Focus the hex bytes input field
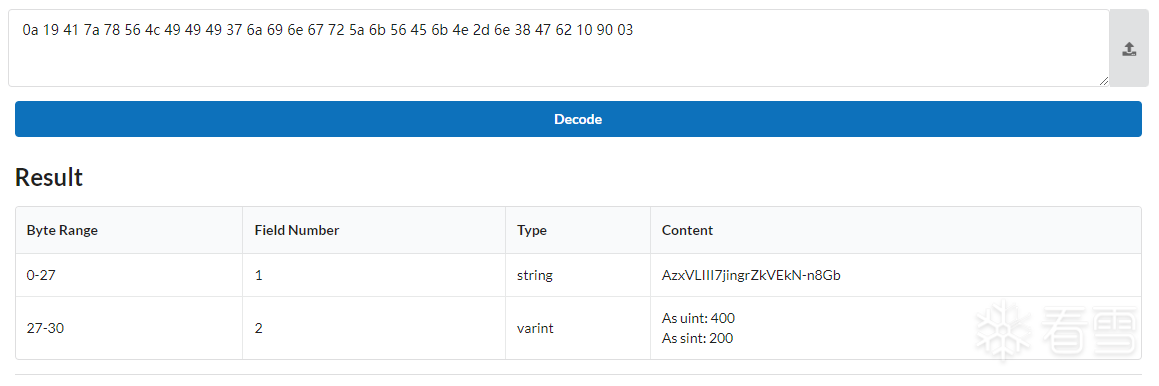The image size is (1159, 386). (x=559, y=48)
